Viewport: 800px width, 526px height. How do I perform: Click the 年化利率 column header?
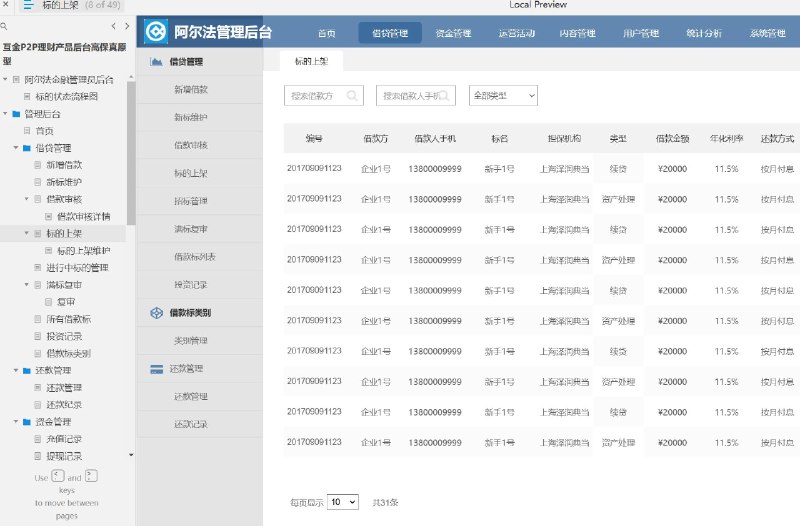click(x=726, y=138)
